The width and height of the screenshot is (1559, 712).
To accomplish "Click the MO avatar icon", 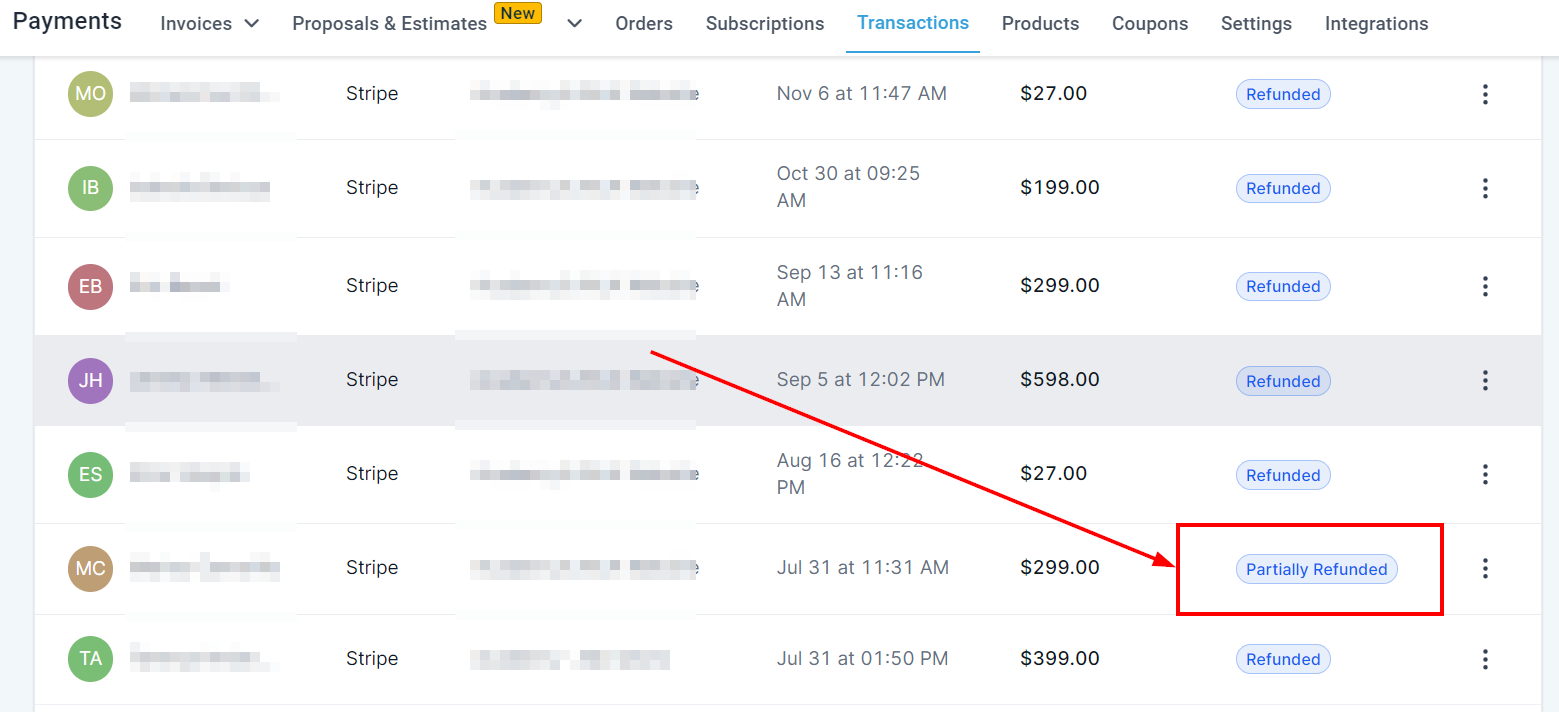I will (x=90, y=94).
